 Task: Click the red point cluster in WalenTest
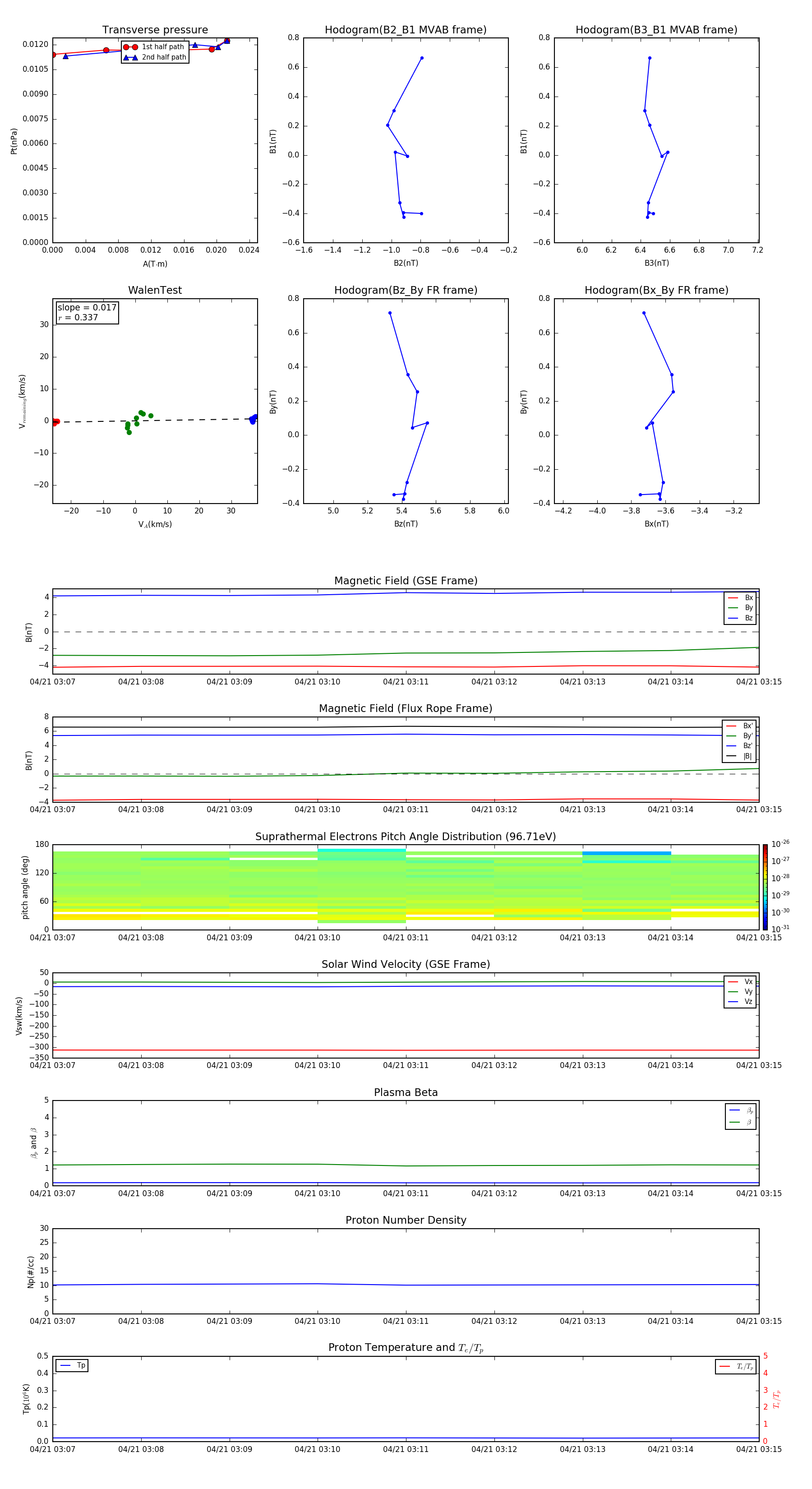(55, 422)
